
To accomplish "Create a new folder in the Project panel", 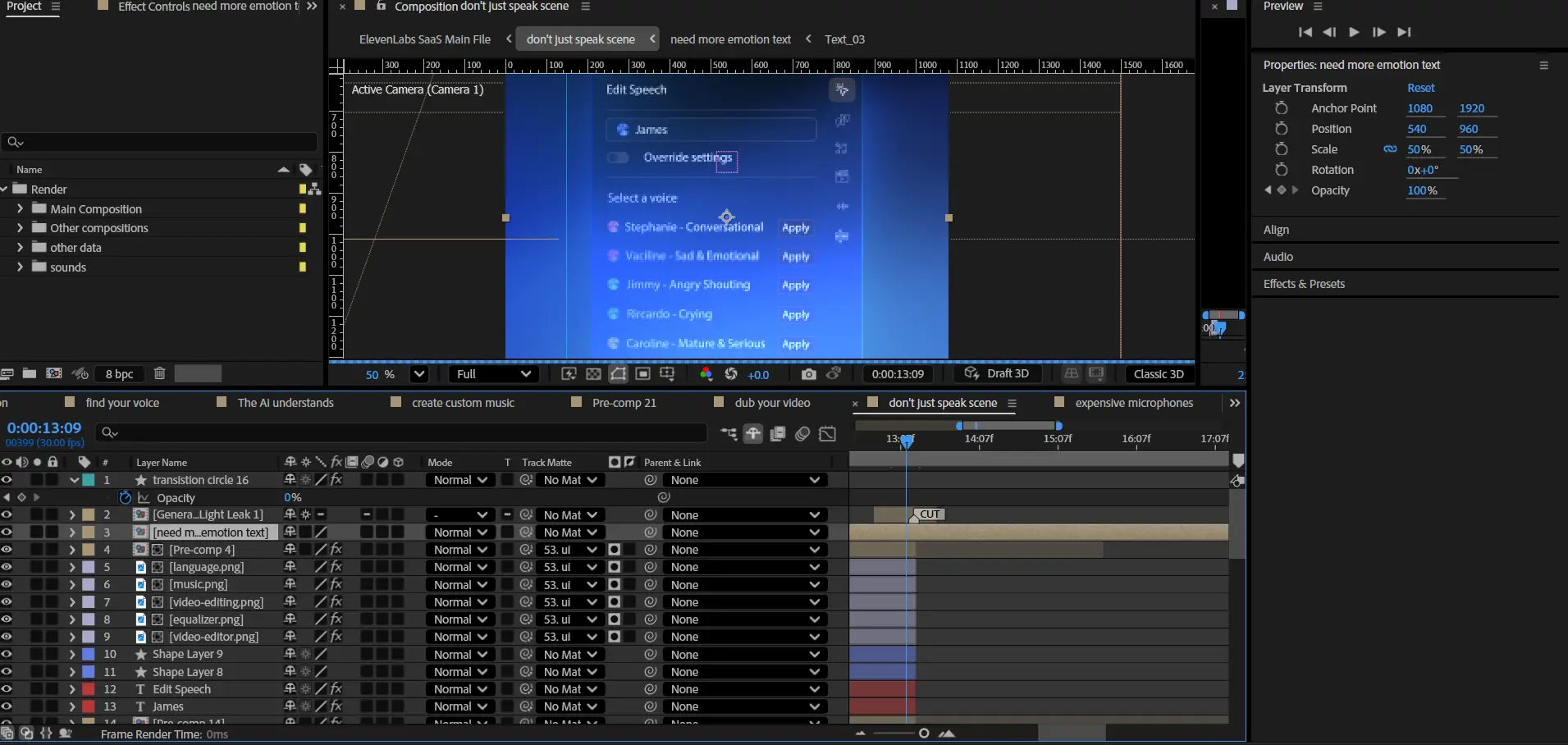I will click(30, 373).
